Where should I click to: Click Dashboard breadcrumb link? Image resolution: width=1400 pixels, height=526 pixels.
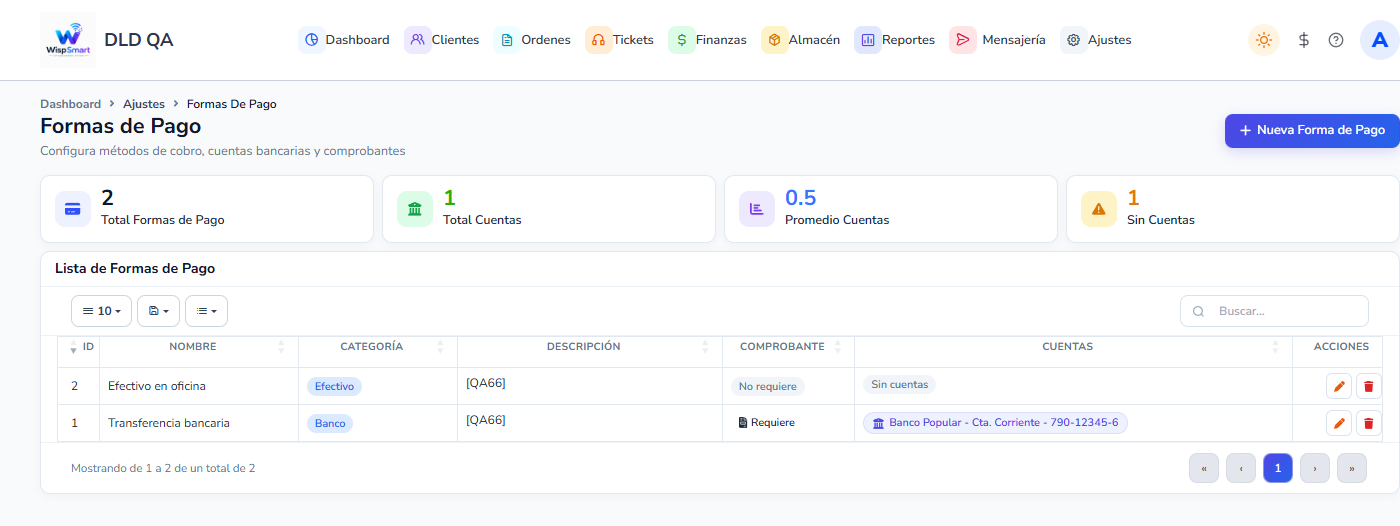(x=70, y=104)
